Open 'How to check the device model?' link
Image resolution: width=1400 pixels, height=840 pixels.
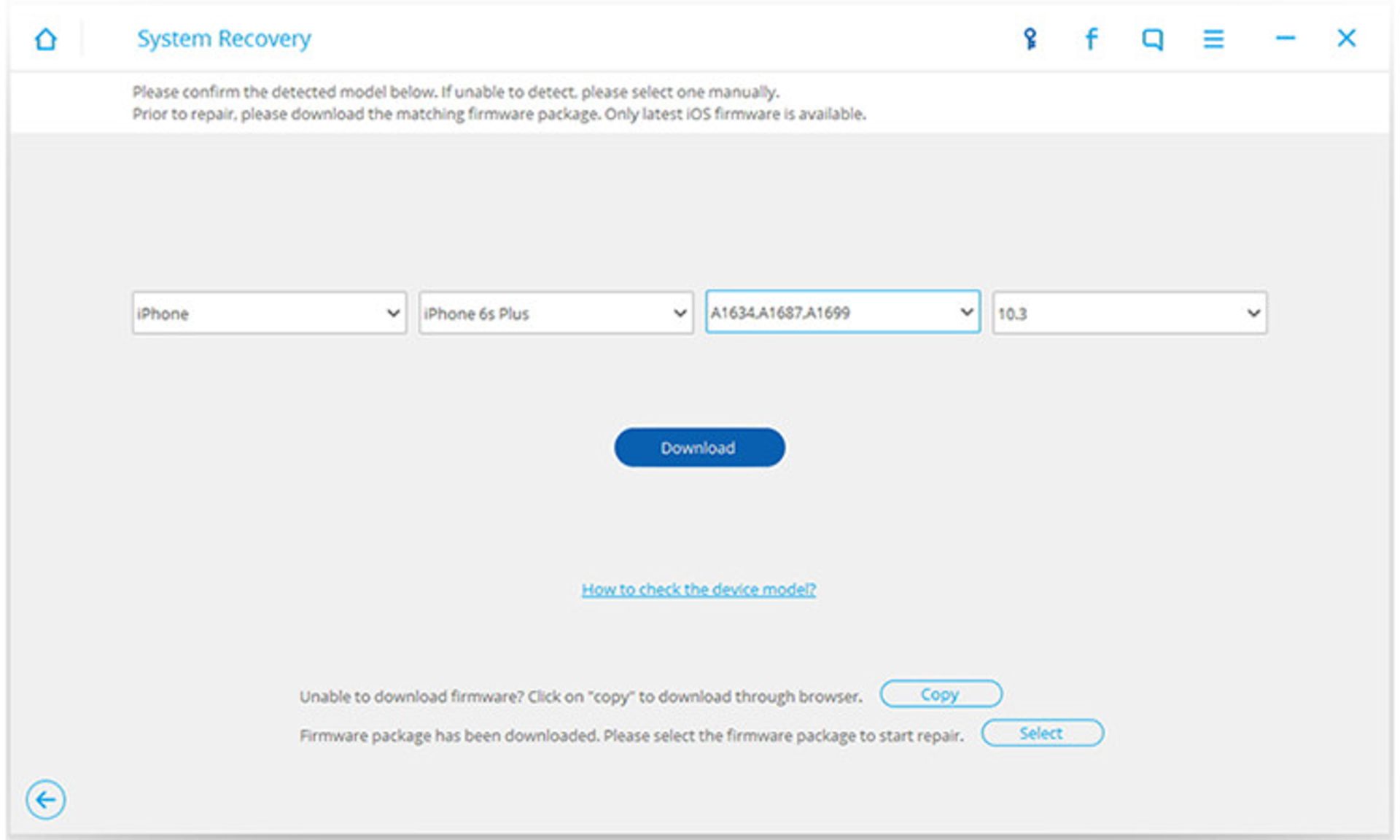pos(699,589)
